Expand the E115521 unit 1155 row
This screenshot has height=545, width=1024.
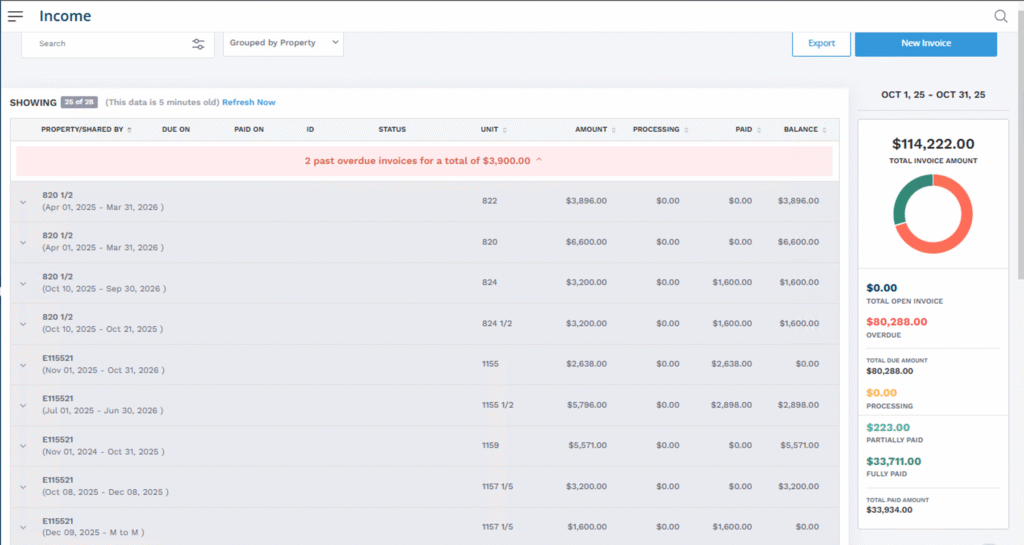point(23,365)
